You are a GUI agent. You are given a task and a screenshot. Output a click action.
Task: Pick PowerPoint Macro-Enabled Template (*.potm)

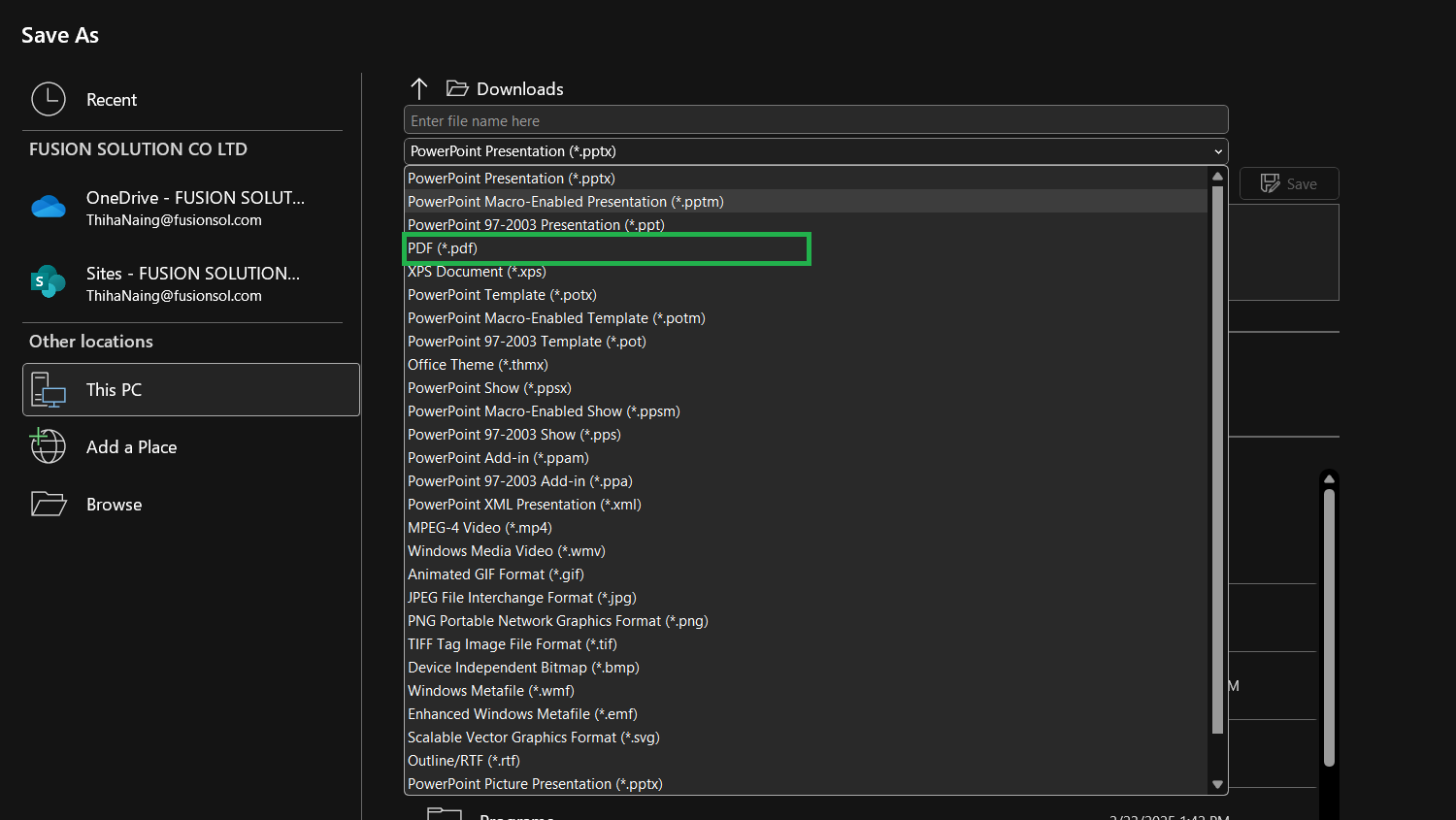tap(807, 318)
